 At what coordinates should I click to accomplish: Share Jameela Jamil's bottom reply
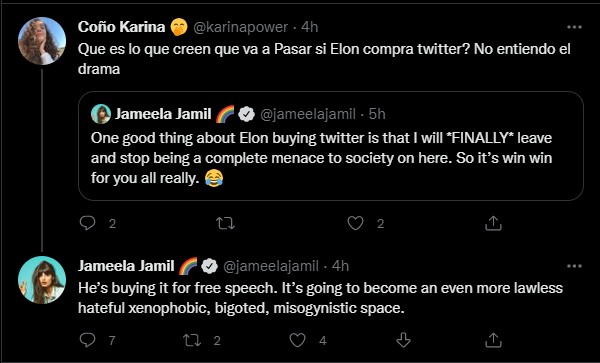pyautogui.click(x=493, y=340)
